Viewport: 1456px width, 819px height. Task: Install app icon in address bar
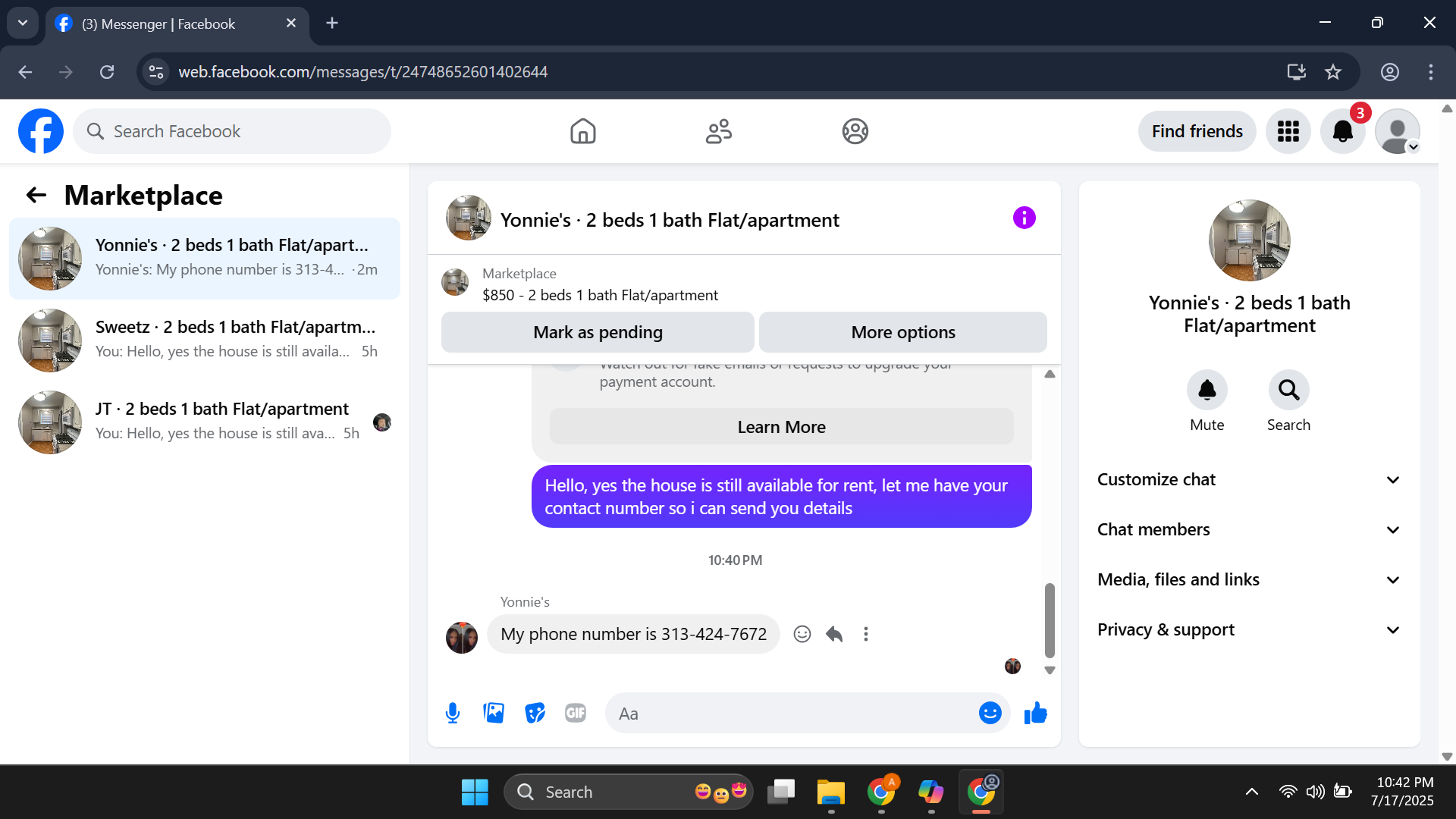(x=1297, y=72)
